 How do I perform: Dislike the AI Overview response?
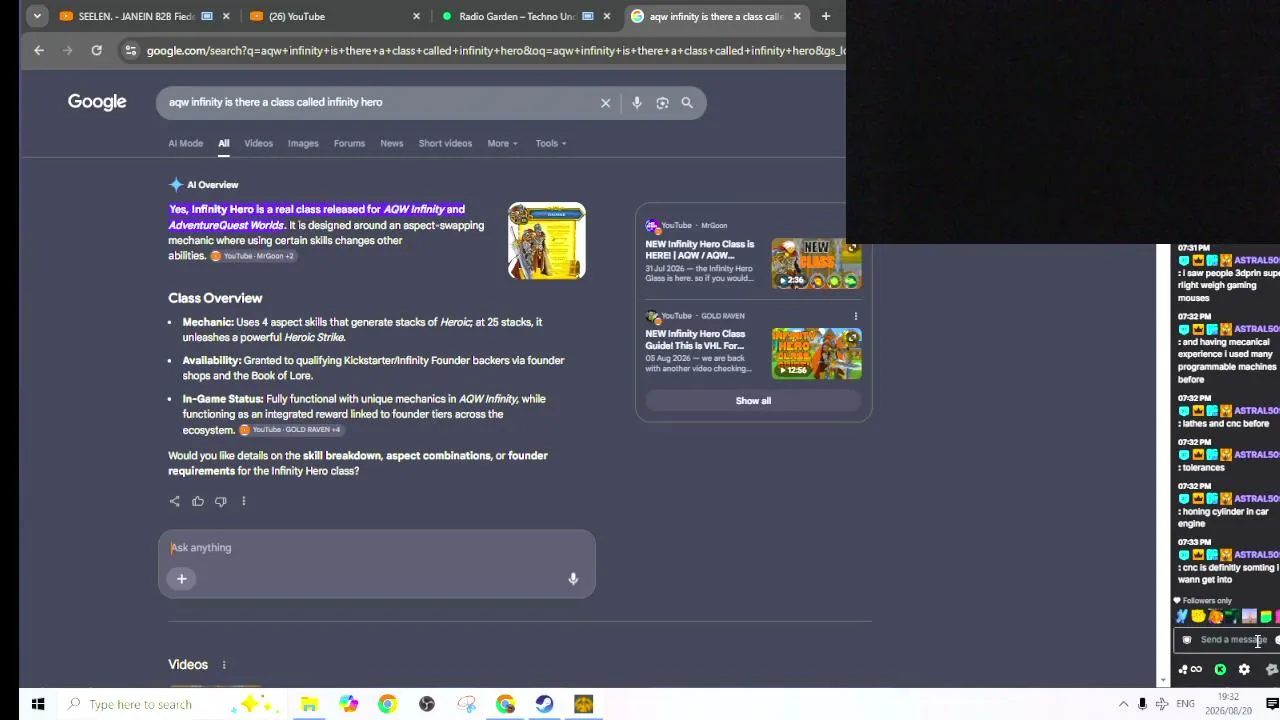[221, 501]
